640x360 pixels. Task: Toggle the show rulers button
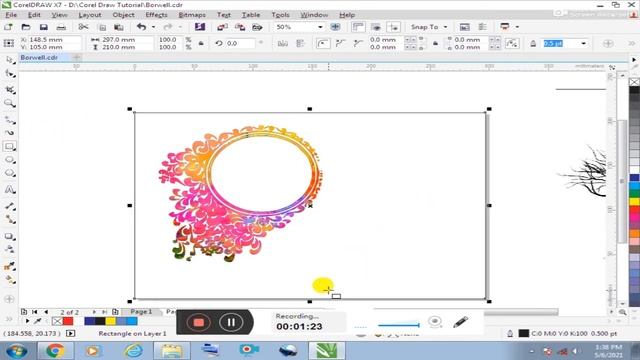pyautogui.click(x=358, y=27)
